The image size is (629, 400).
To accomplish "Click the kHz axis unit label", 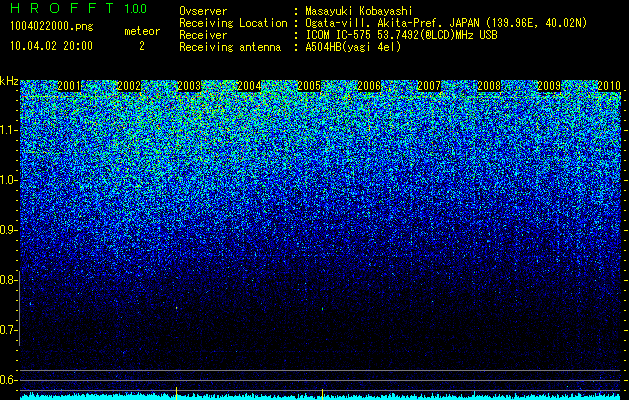I will tap(9, 81).
